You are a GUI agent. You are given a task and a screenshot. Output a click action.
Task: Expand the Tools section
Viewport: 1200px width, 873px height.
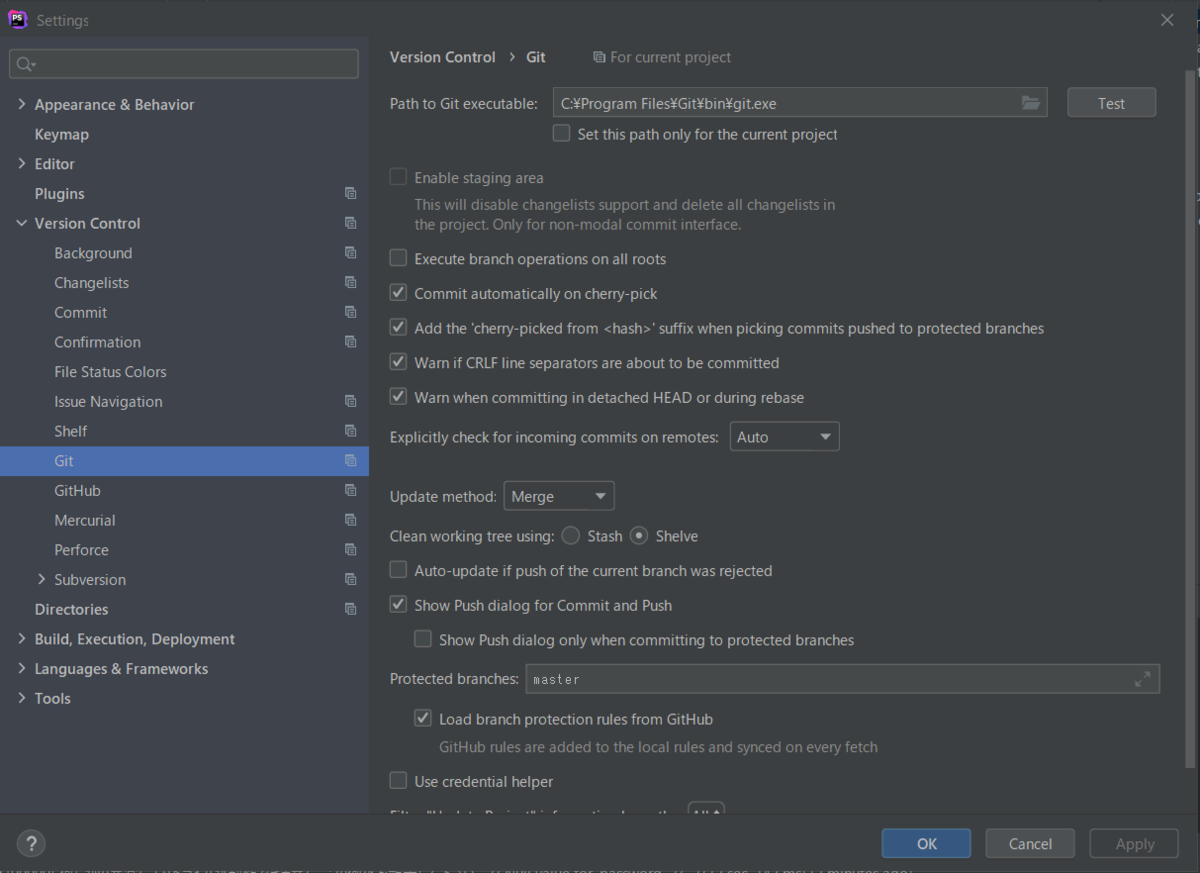pyautogui.click(x=22, y=698)
